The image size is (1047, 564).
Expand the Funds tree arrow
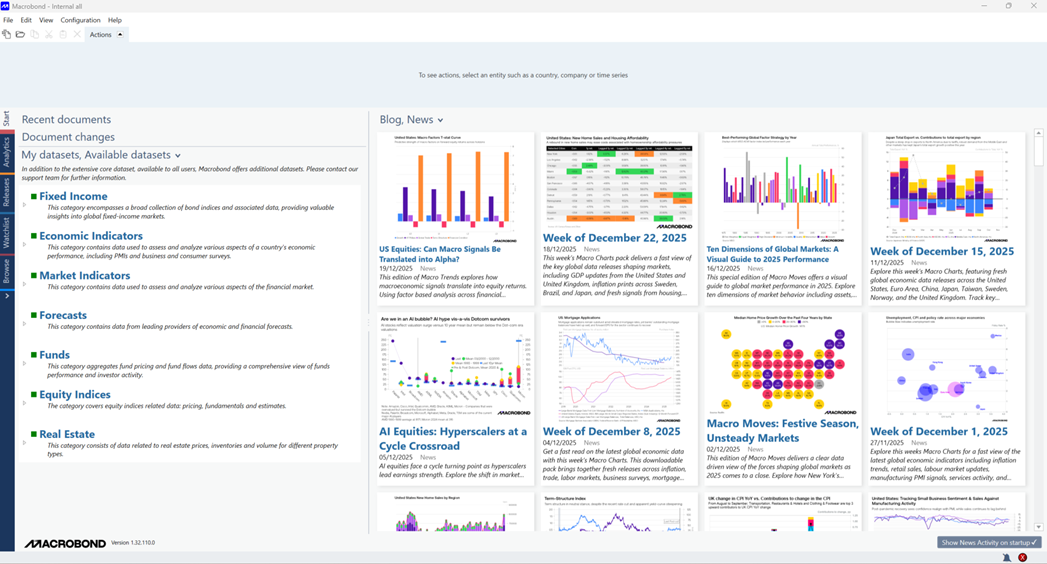pos(25,363)
